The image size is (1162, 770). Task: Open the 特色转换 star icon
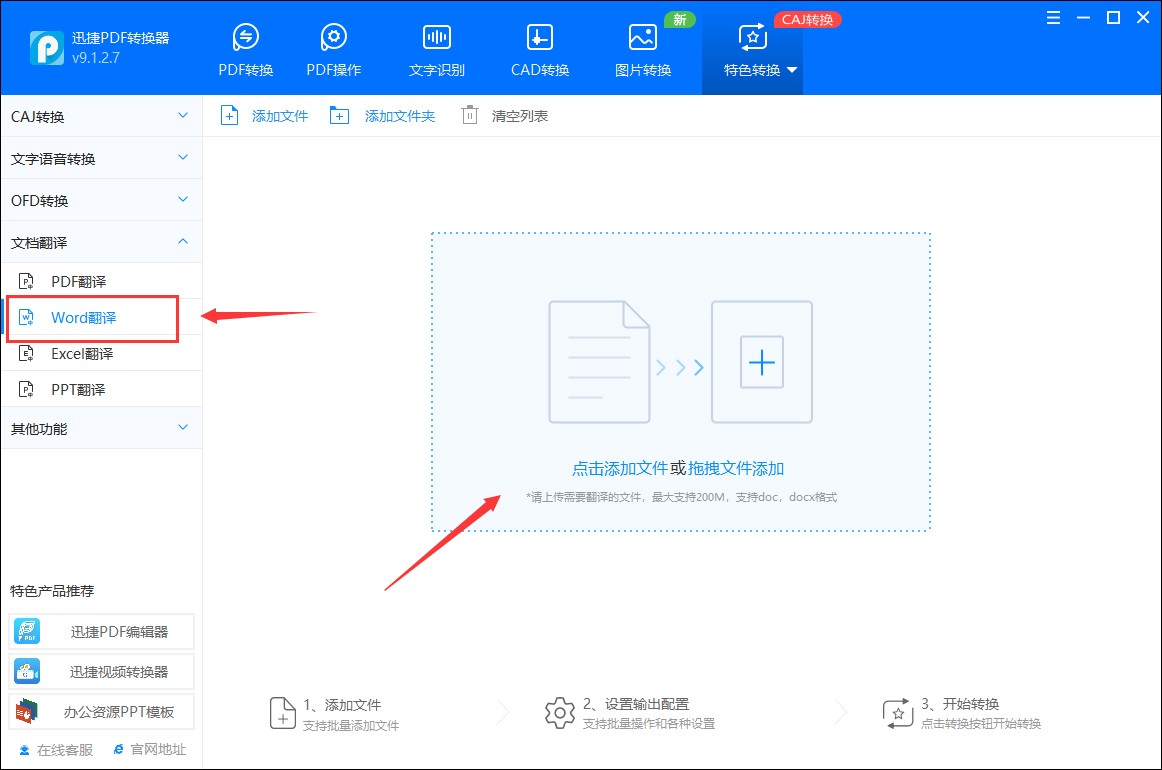[x=752, y=37]
